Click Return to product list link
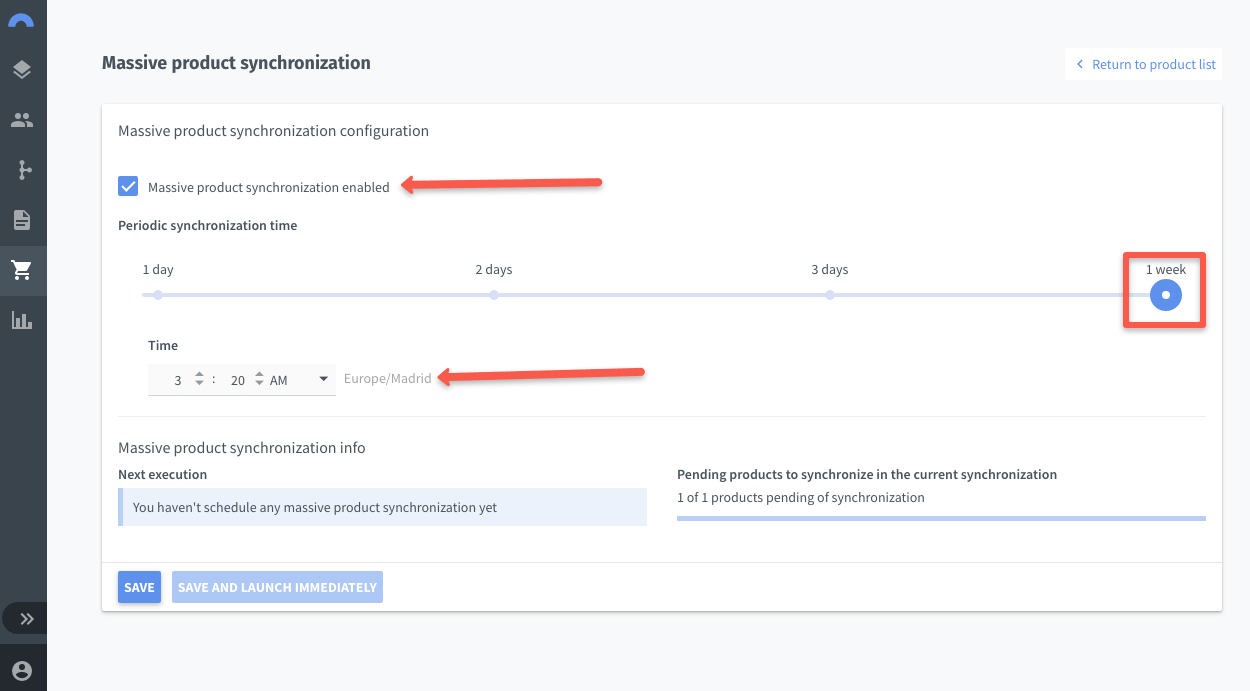Screen dimensions: 1250x691 (x=1145, y=64)
